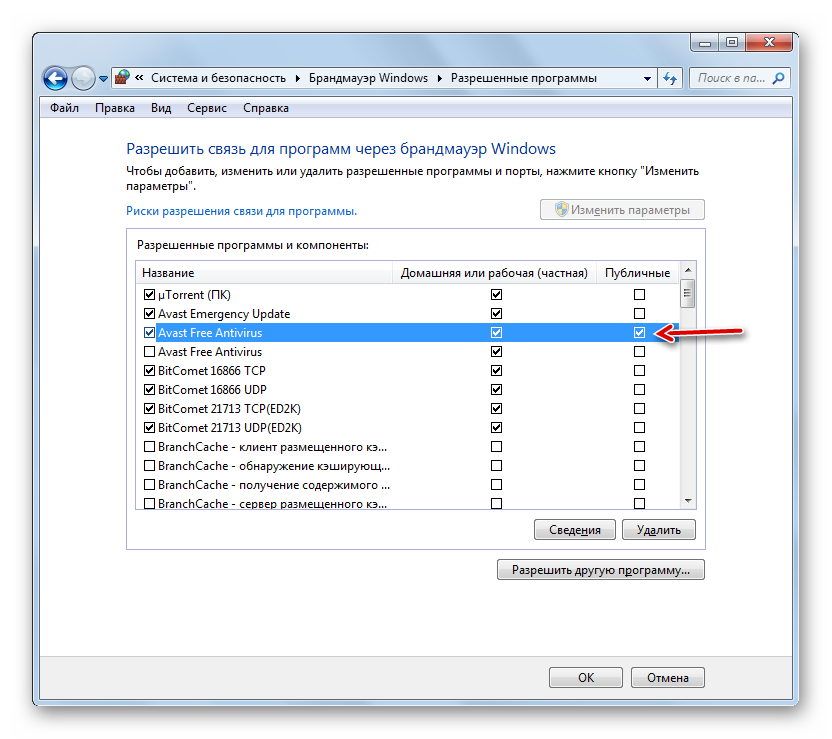Image resolution: width=832 pixels, height=739 pixels.
Task: Click the Back navigation arrow
Action: coord(55,78)
